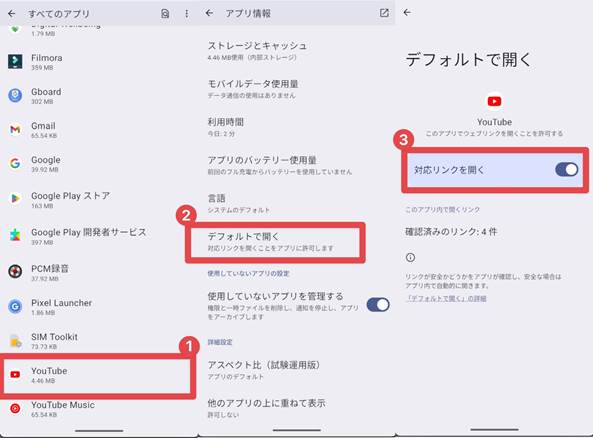Tap the search apps icon in すべてのアプリ

(165, 14)
